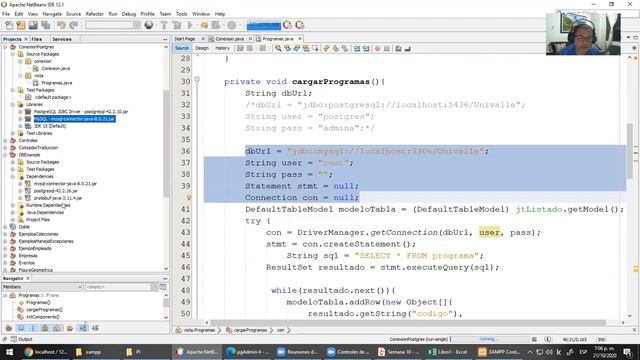
Task: Click vista.Programas in the breadcrumb bar
Action: (199, 330)
